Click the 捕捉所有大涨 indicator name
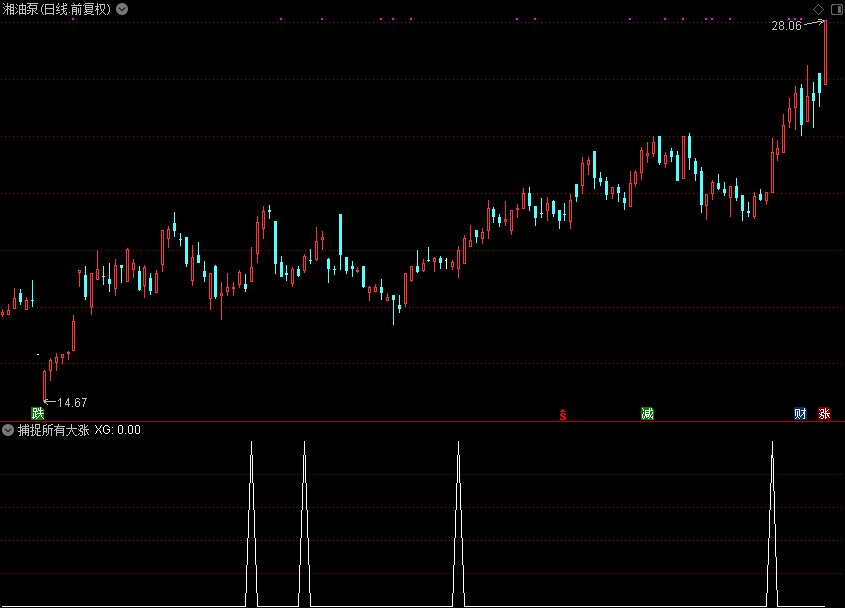This screenshot has height=608, width=845. tap(53, 430)
